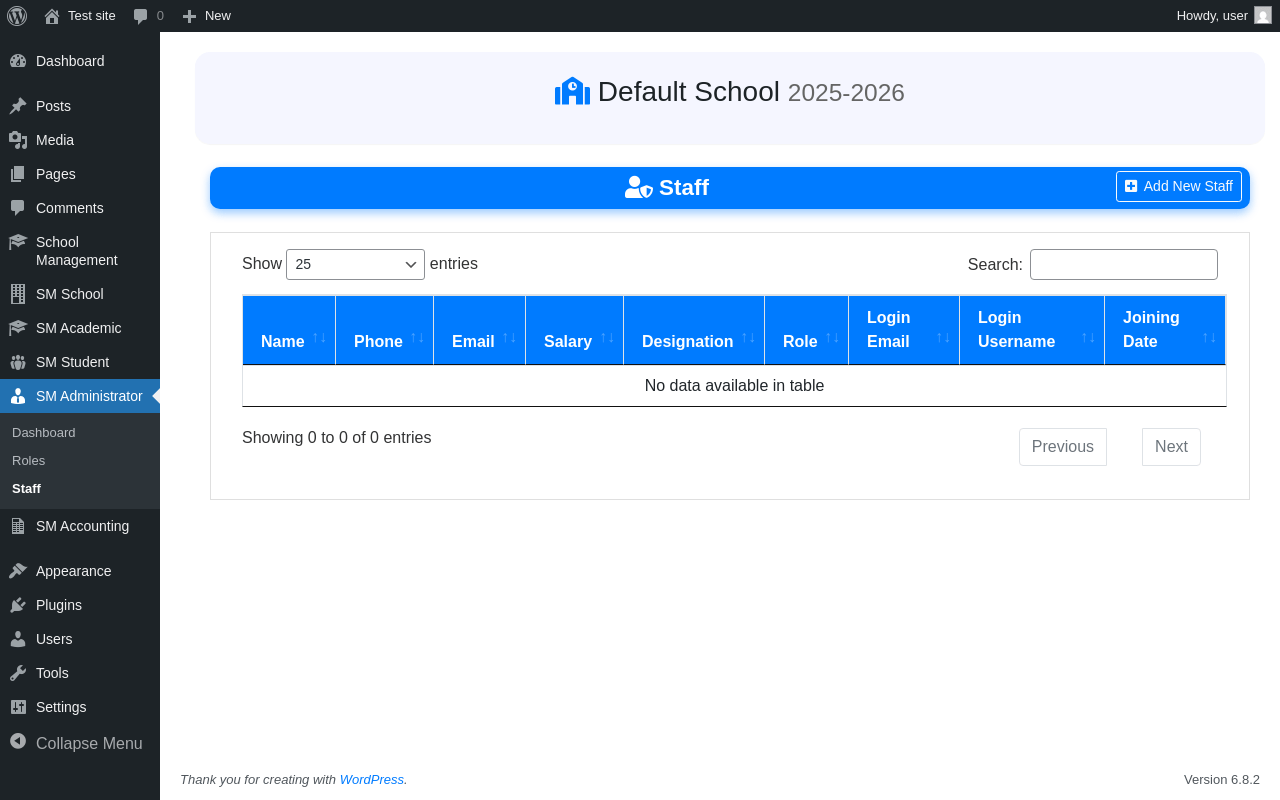Click the School Management graduation cap icon

[18, 242]
